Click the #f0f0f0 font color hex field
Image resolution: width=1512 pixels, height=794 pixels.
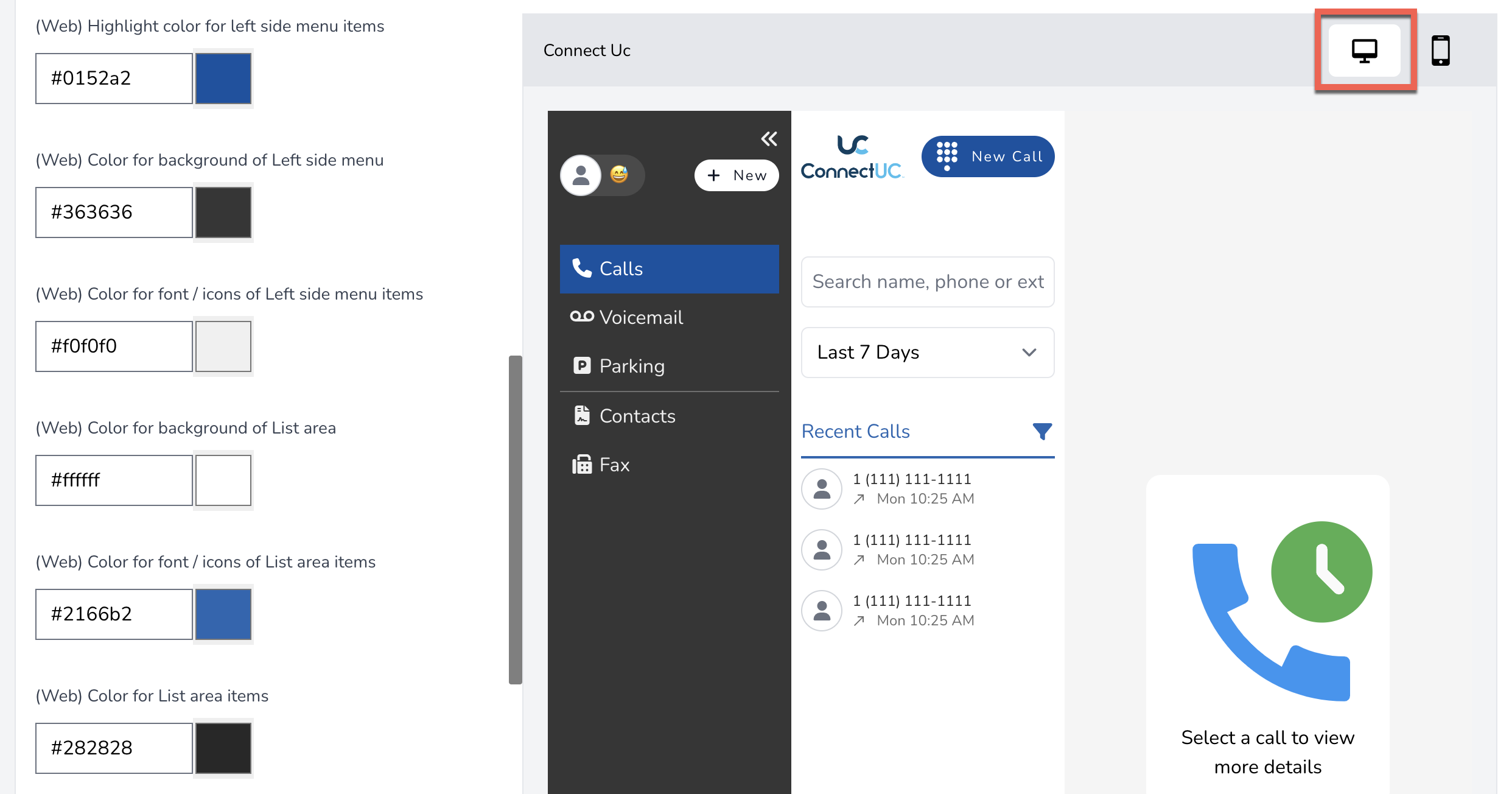click(114, 346)
